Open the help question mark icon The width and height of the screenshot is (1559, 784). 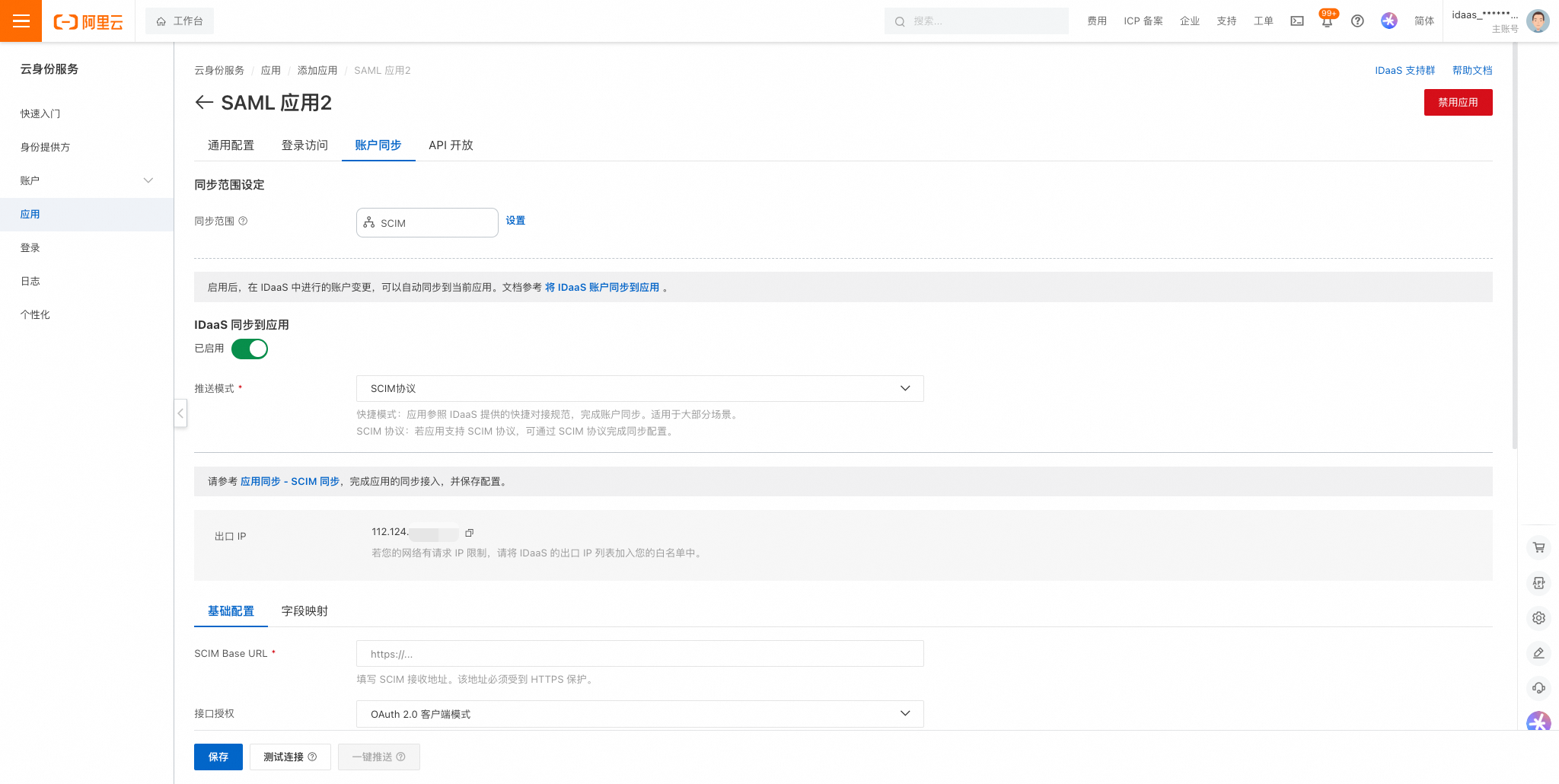(x=1357, y=21)
